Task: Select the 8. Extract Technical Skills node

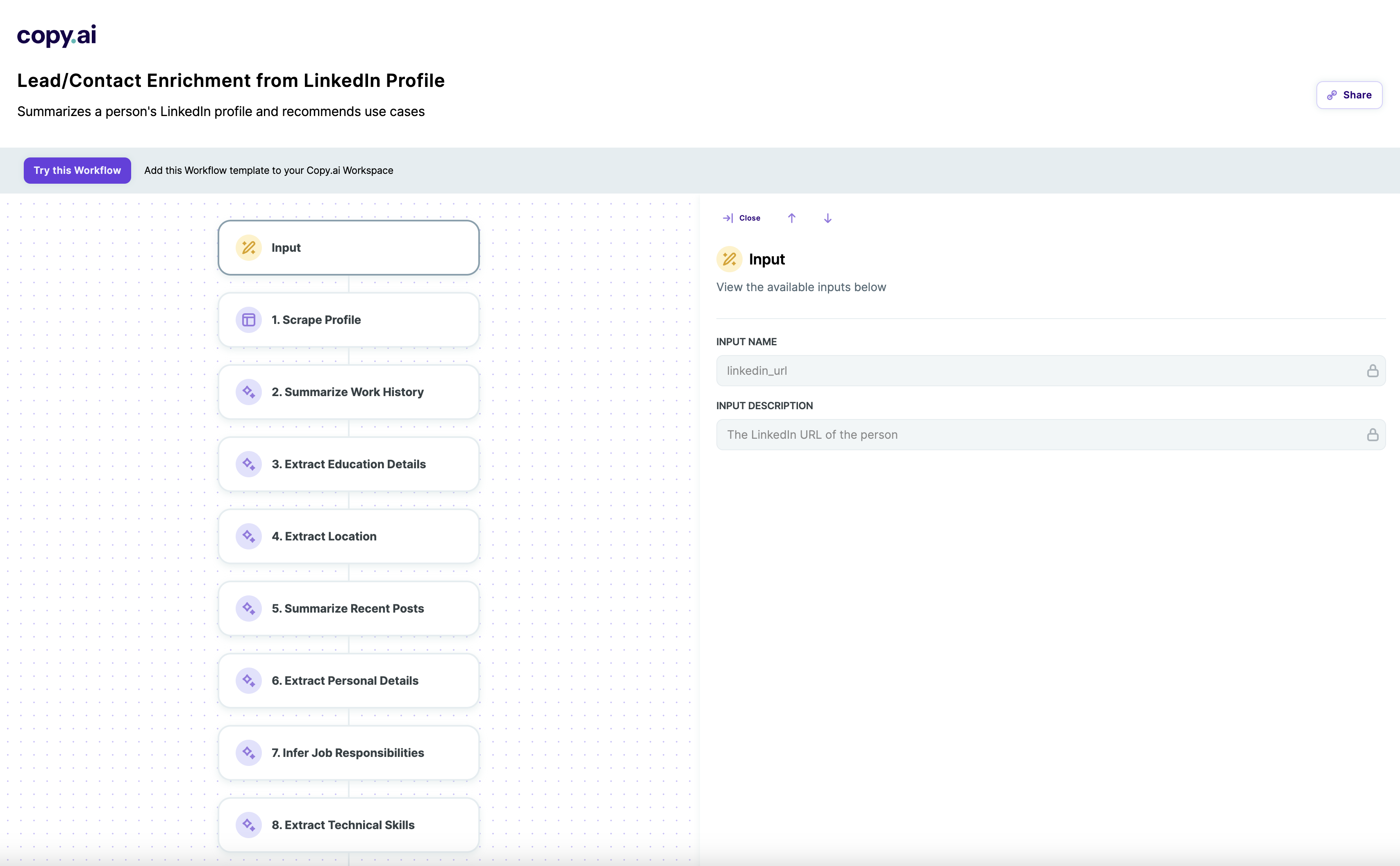Action: click(x=349, y=825)
